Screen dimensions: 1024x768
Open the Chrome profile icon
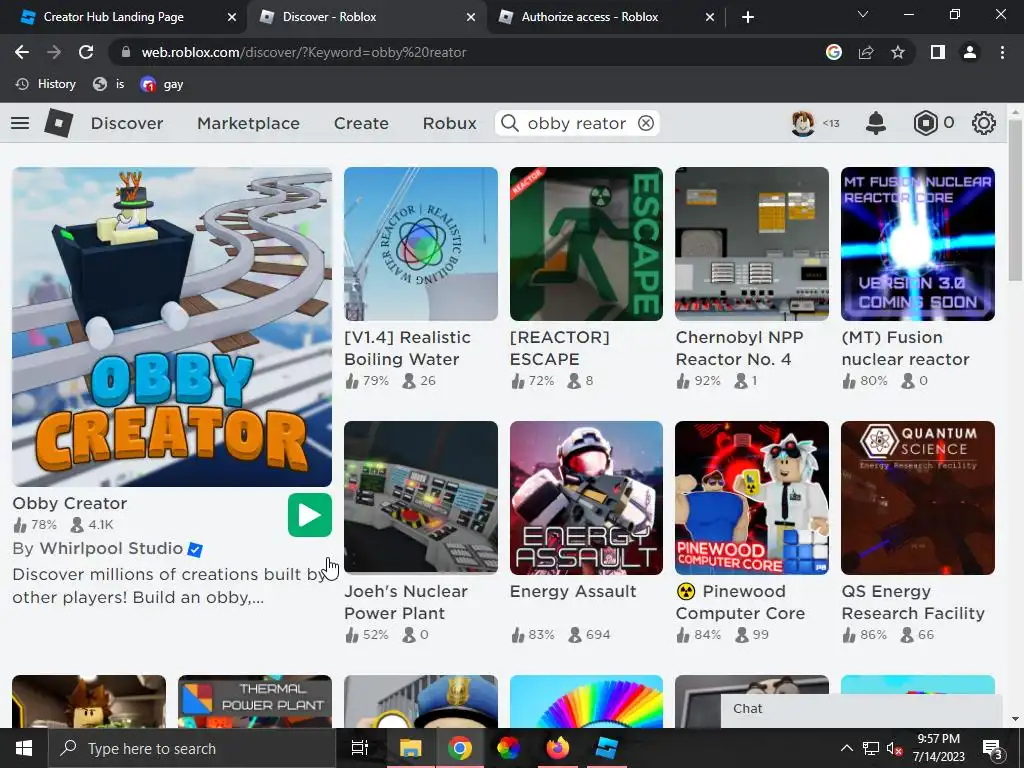click(x=970, y=52)
